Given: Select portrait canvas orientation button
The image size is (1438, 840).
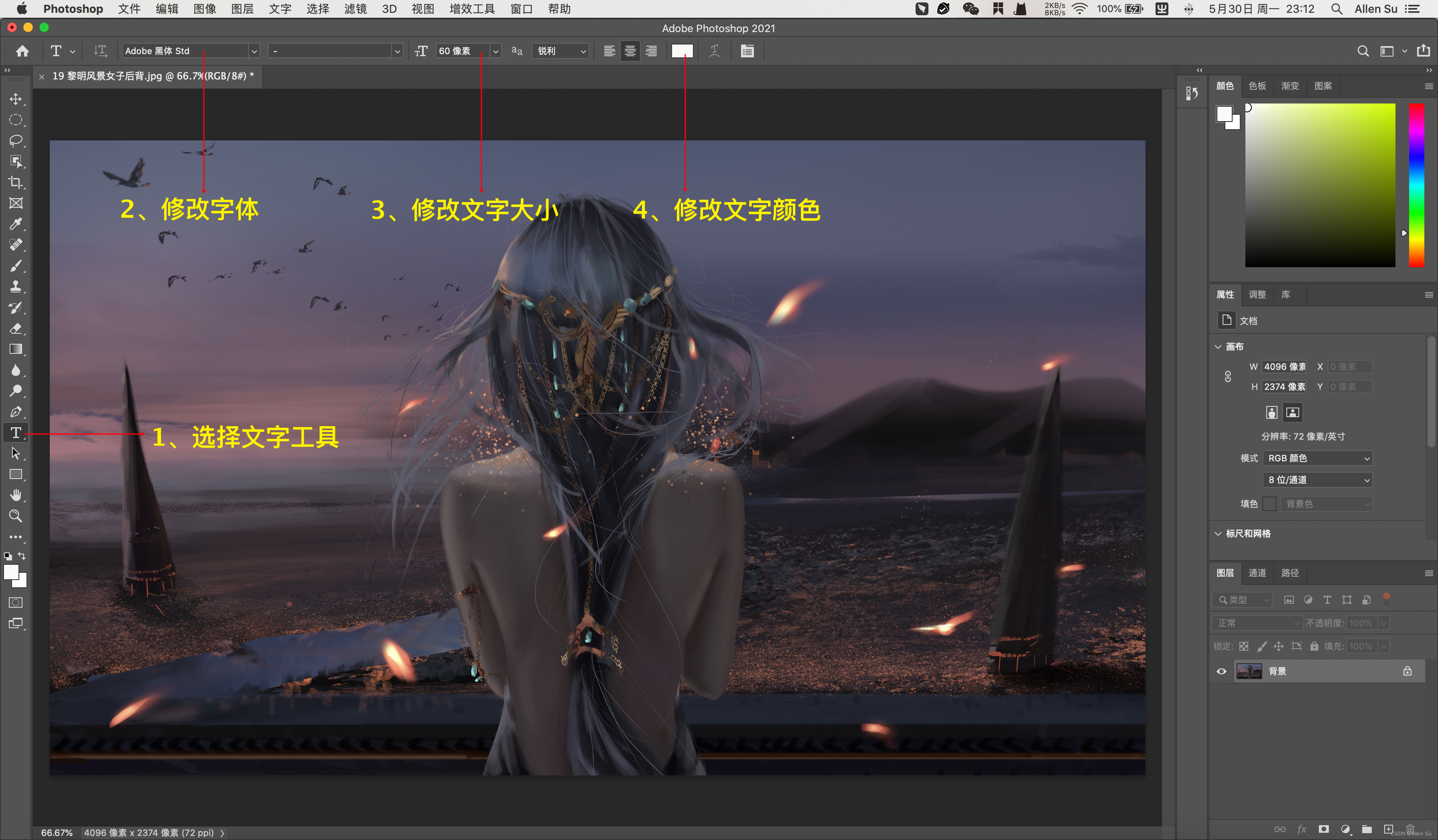Looking at the screenshot, I should (x=1271, y=412).
